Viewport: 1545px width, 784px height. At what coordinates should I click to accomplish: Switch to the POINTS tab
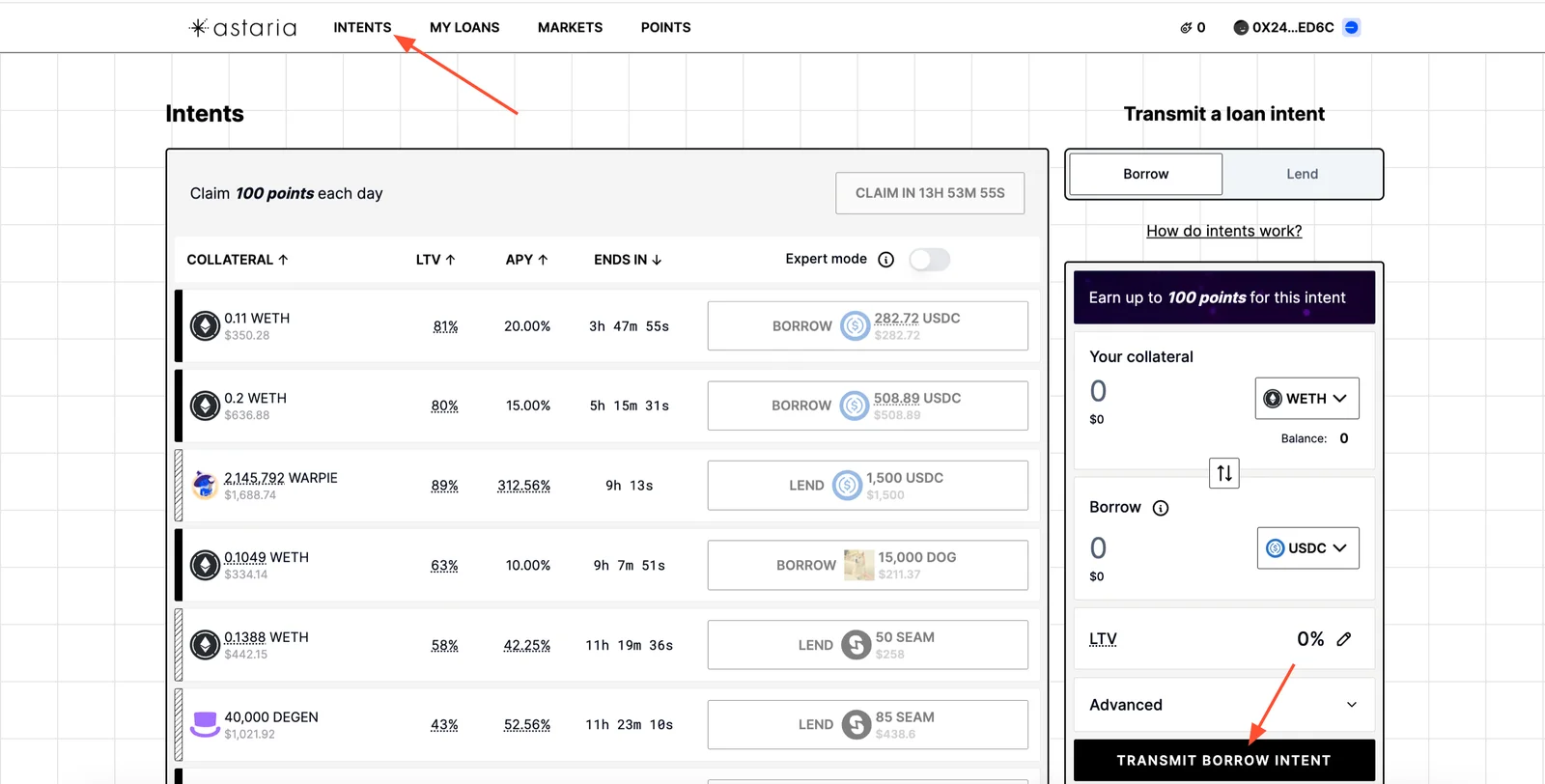coord(665,28)
